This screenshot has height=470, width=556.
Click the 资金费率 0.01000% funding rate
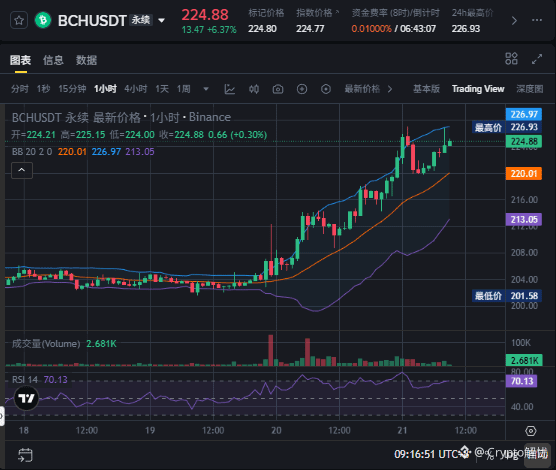395,21
